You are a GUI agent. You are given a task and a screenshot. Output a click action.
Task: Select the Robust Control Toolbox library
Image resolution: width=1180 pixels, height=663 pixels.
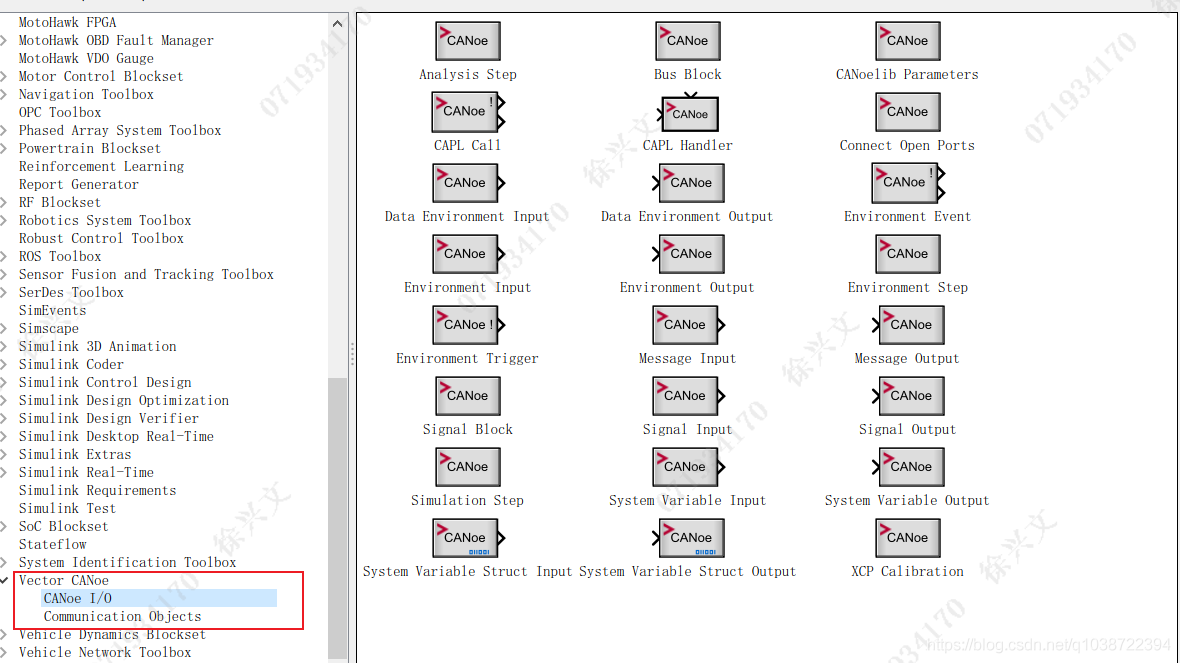pyautogui.click(x=101, y=239)
